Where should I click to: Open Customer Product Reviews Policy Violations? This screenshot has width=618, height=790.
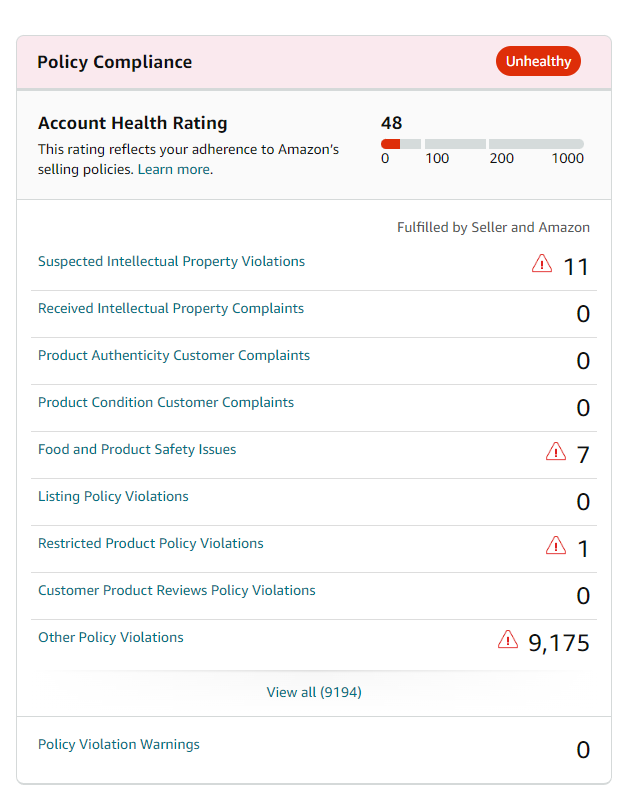pos(177,591)
